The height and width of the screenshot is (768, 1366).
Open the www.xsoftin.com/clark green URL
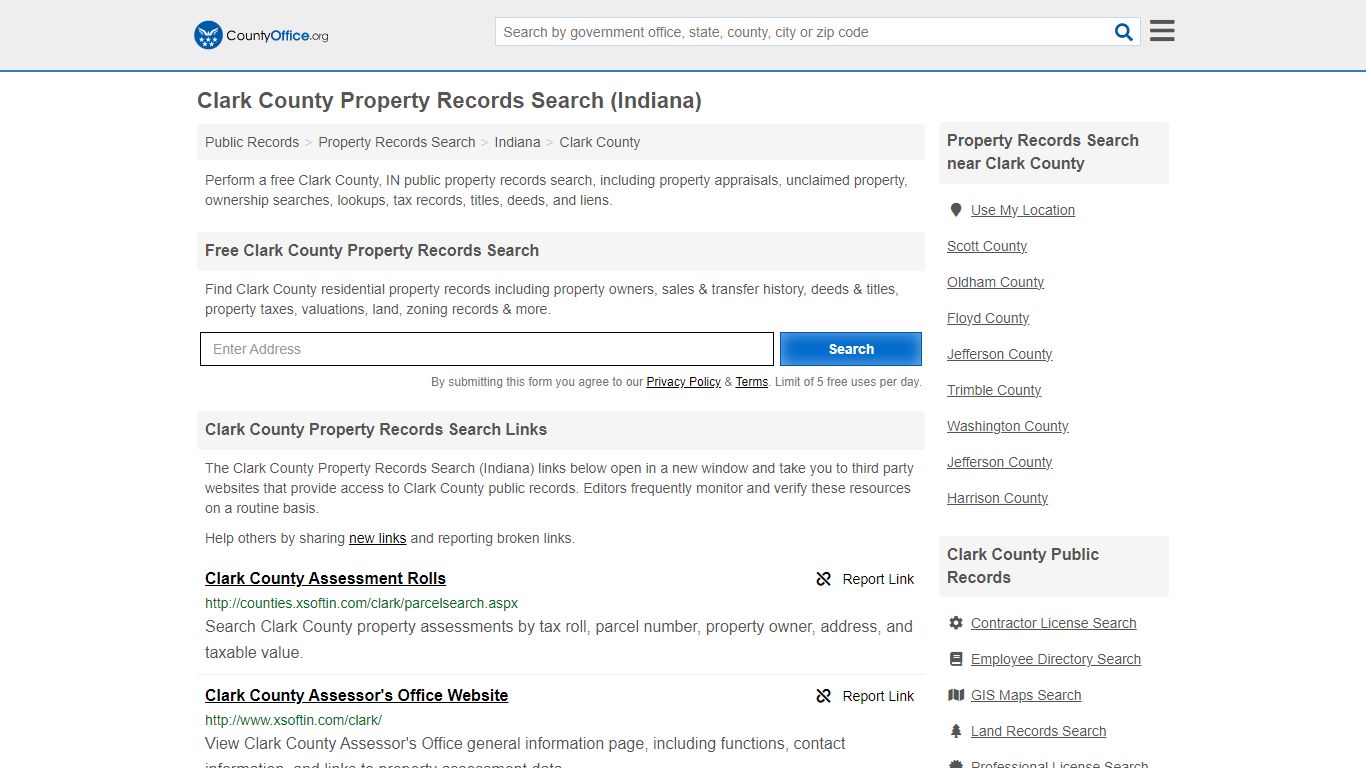[x=293, y=720]
